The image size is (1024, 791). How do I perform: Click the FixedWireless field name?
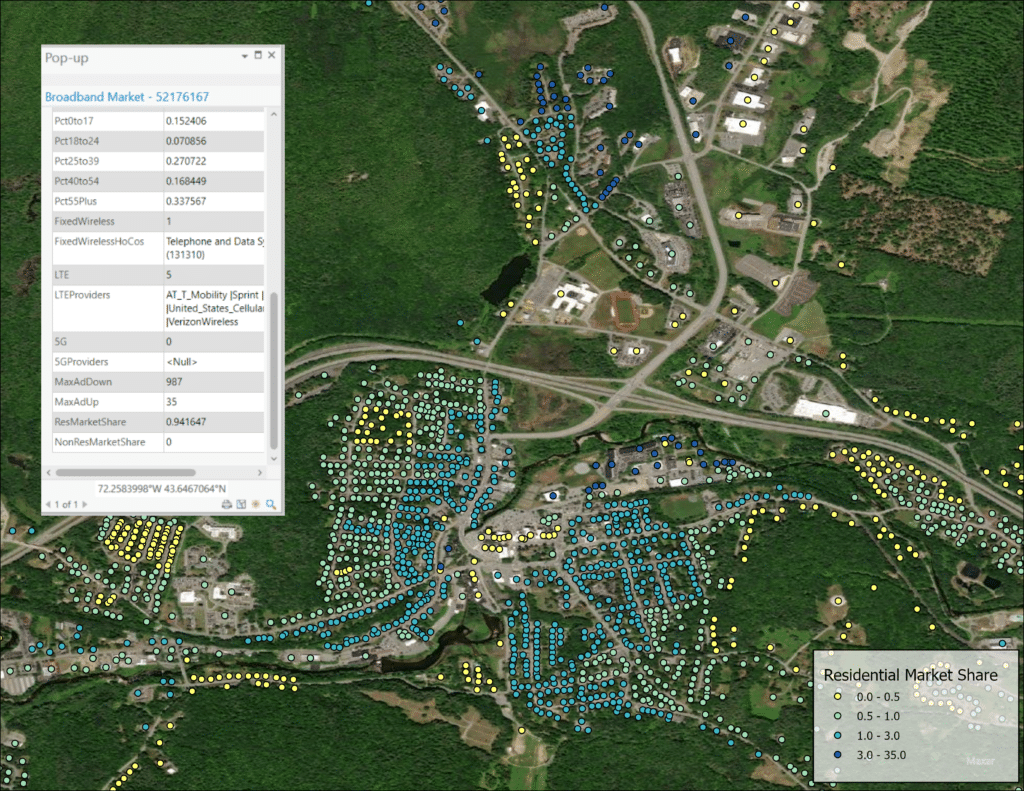click(84, 221)
